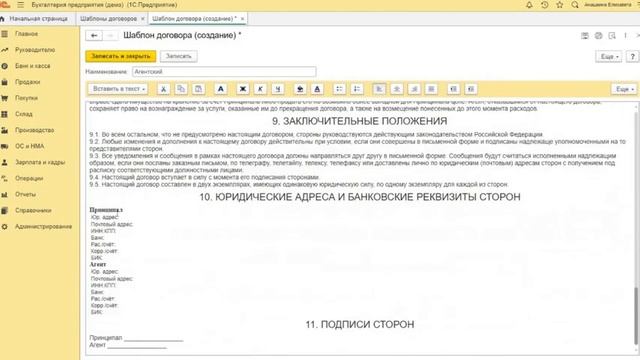Switch to 'Начальная страница' tab
The height and width of the screenshot is (360, 640).
pos(38,19)
